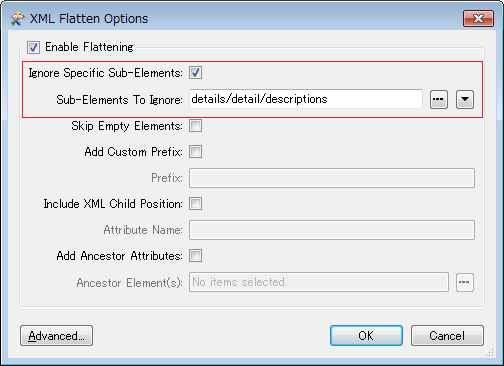Expand the Sub-Elements To Ignore dropdown arrow
Viewport: 504px width, 366px height.
(x=465, y=99)
